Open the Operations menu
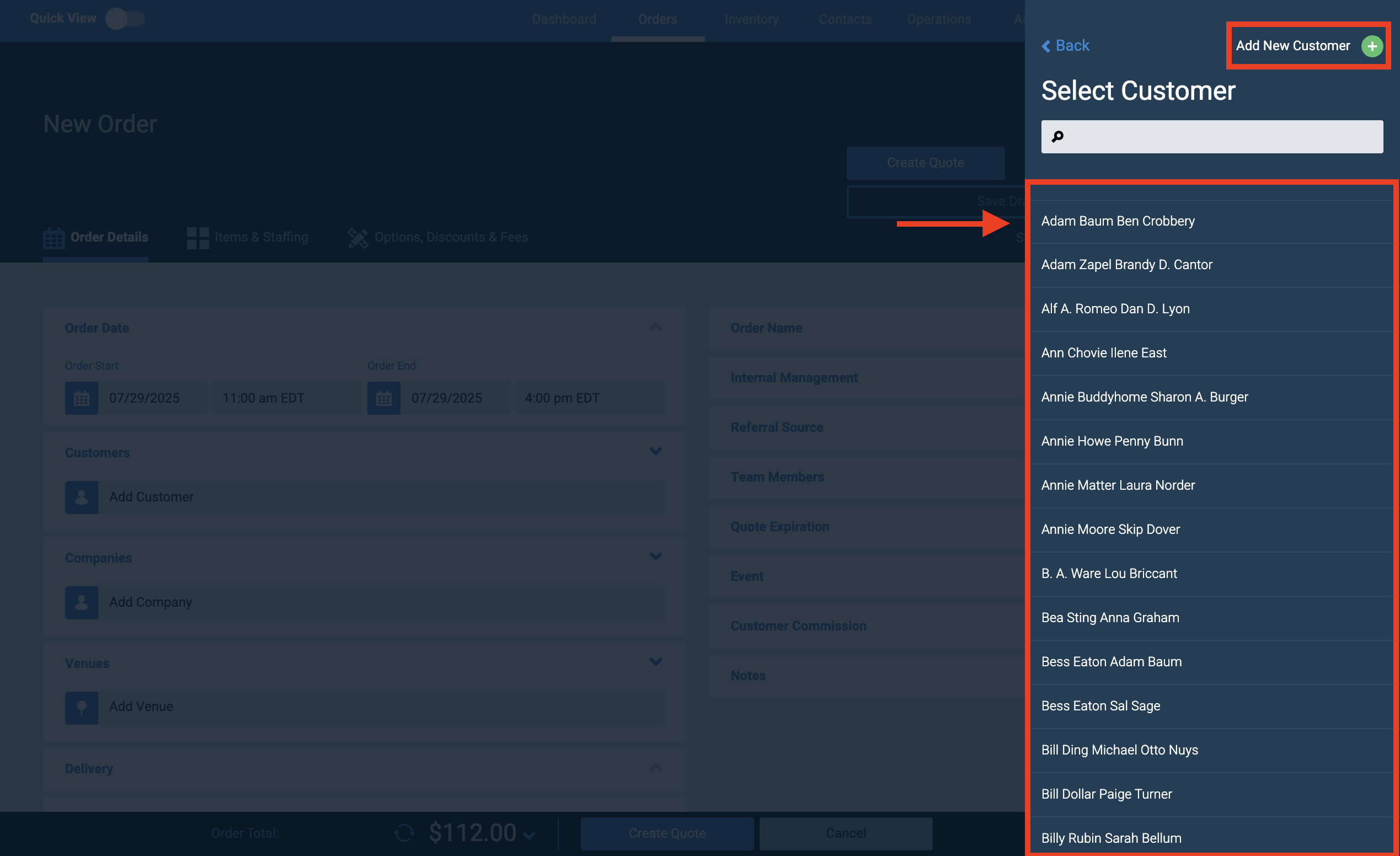This screenshot has height=856, width=1400. click(939, 19)
